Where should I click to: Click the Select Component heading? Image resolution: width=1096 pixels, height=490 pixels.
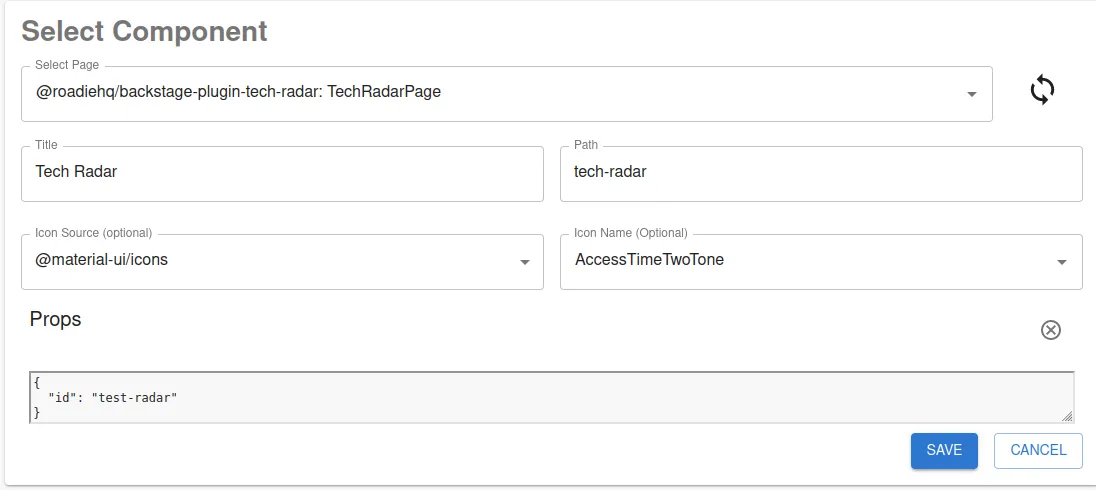pos(144,31)
